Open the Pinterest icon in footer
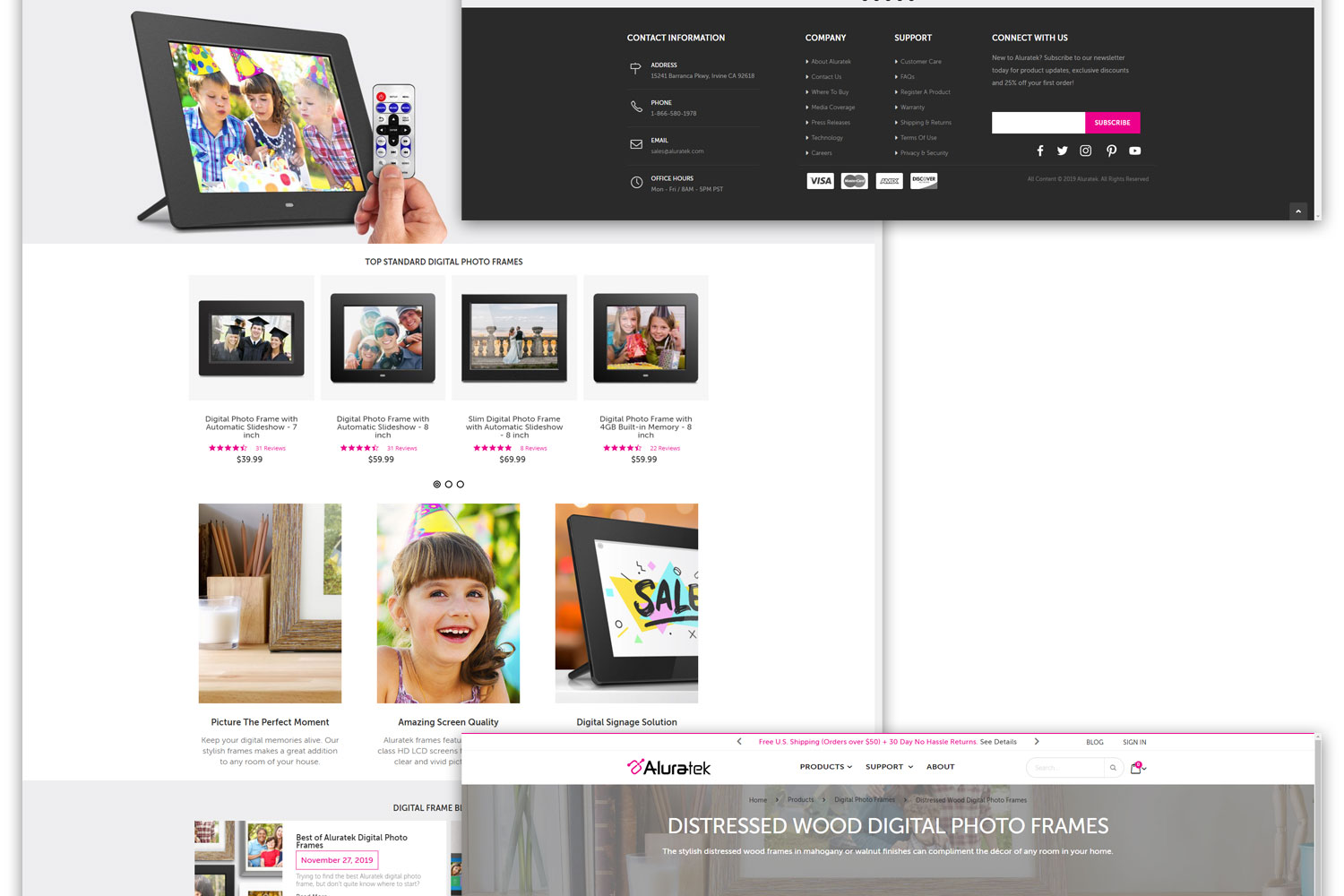The image size is (1344, 896). click(1111, 151)
